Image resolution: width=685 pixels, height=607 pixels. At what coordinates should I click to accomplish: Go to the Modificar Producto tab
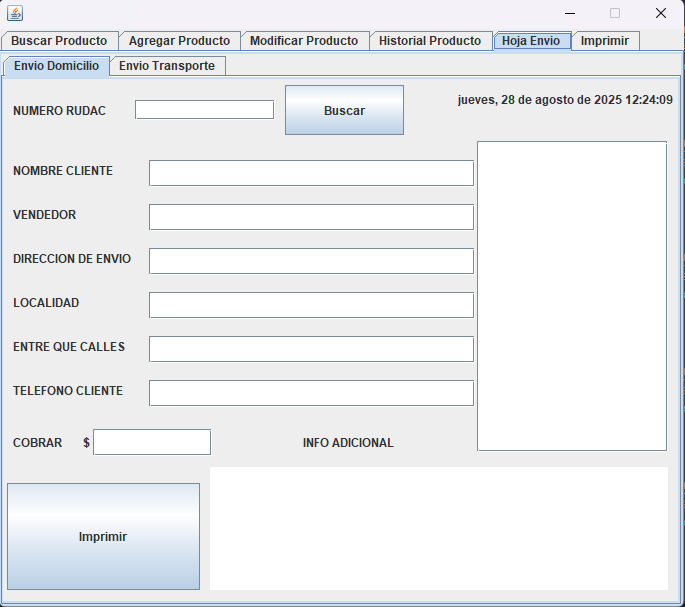[x=304, y=41]
